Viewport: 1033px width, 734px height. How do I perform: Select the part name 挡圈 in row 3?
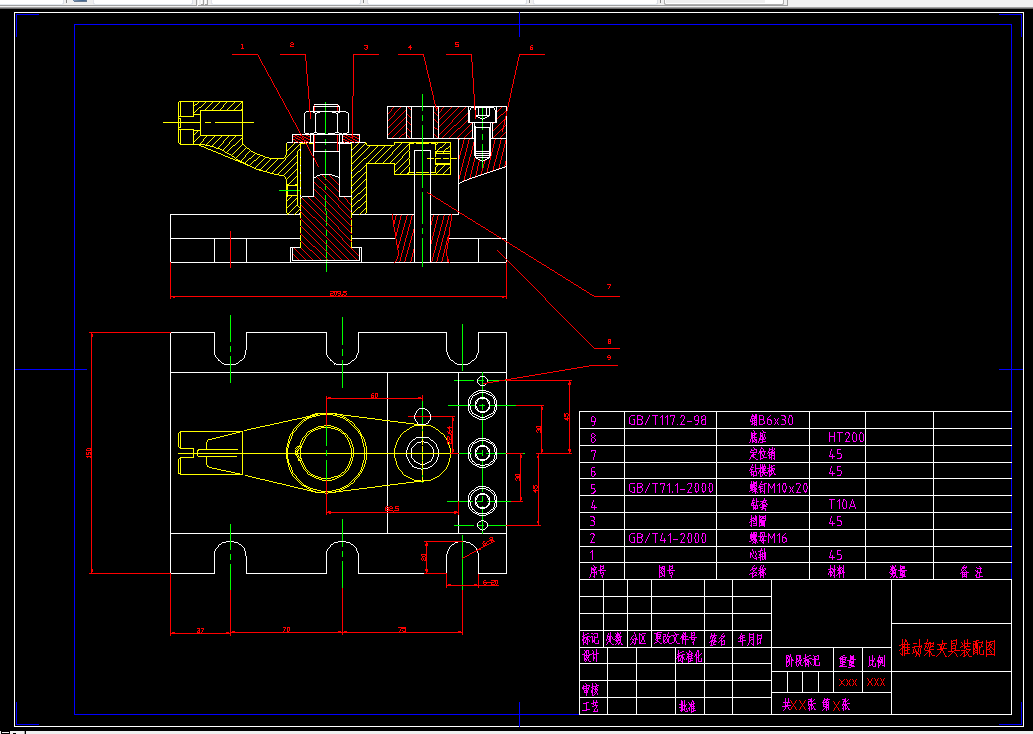point(759,521)
